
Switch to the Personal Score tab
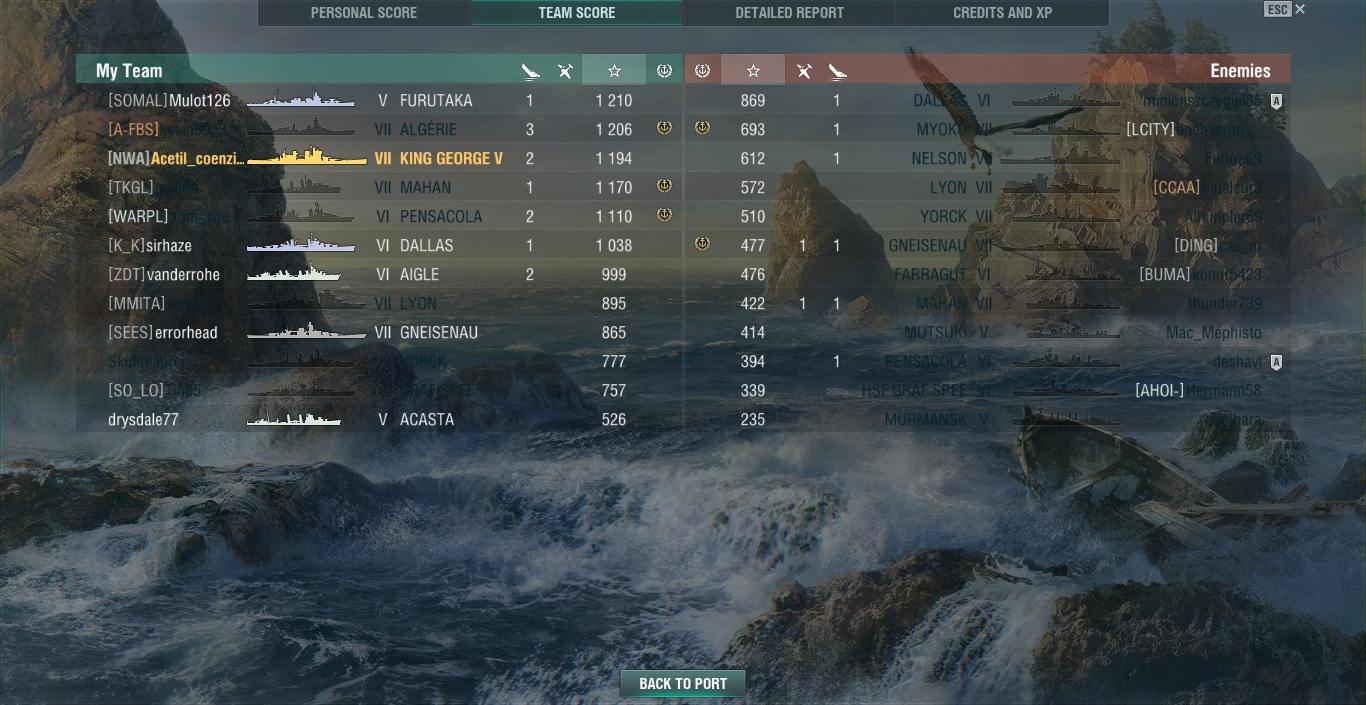(364, 13)
